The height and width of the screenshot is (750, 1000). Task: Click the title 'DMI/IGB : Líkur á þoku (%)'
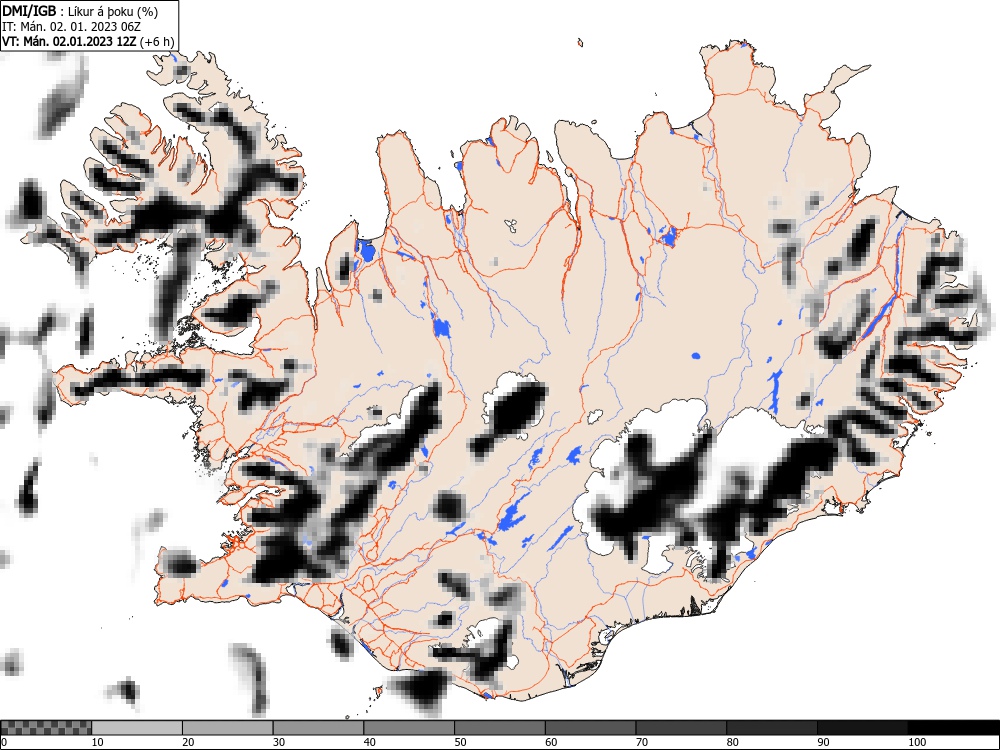point(80,11)
